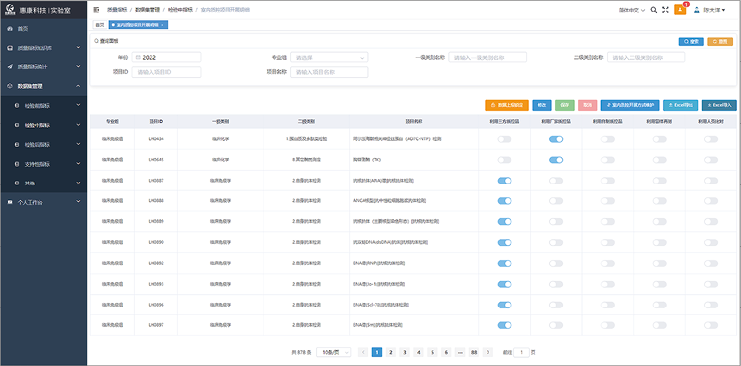Enable 利用三方质控品 for row LH0434

click(504, 139)
